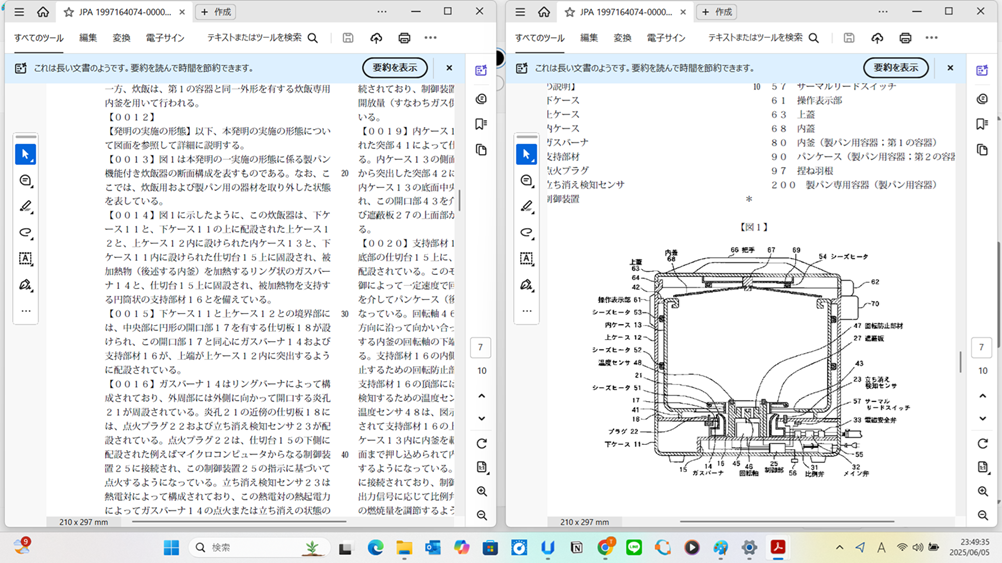Open File Explorer from taskbar
This screenshot has height=563, width=1002.
[404, 548]
